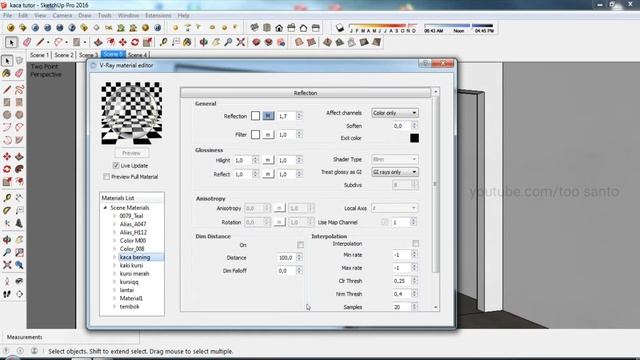Expand the kaca bening material

[x=115, y=257]
